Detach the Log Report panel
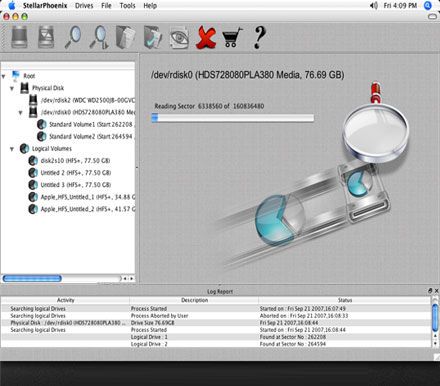This screenshot has height=386, width=440. pyautogui.click(x=430, y=291)
